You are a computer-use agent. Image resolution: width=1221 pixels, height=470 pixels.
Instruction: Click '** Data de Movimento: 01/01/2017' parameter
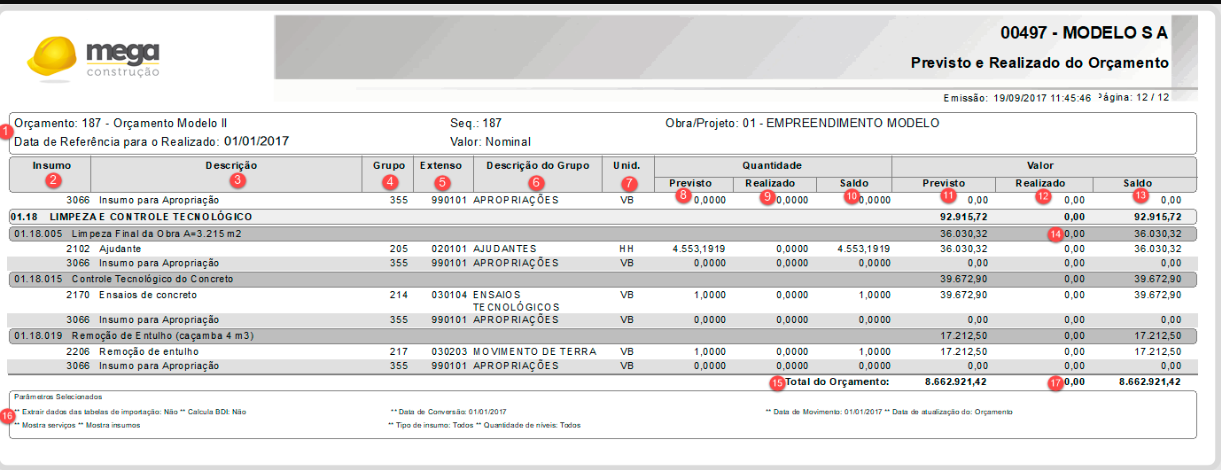tap(824, 412)
